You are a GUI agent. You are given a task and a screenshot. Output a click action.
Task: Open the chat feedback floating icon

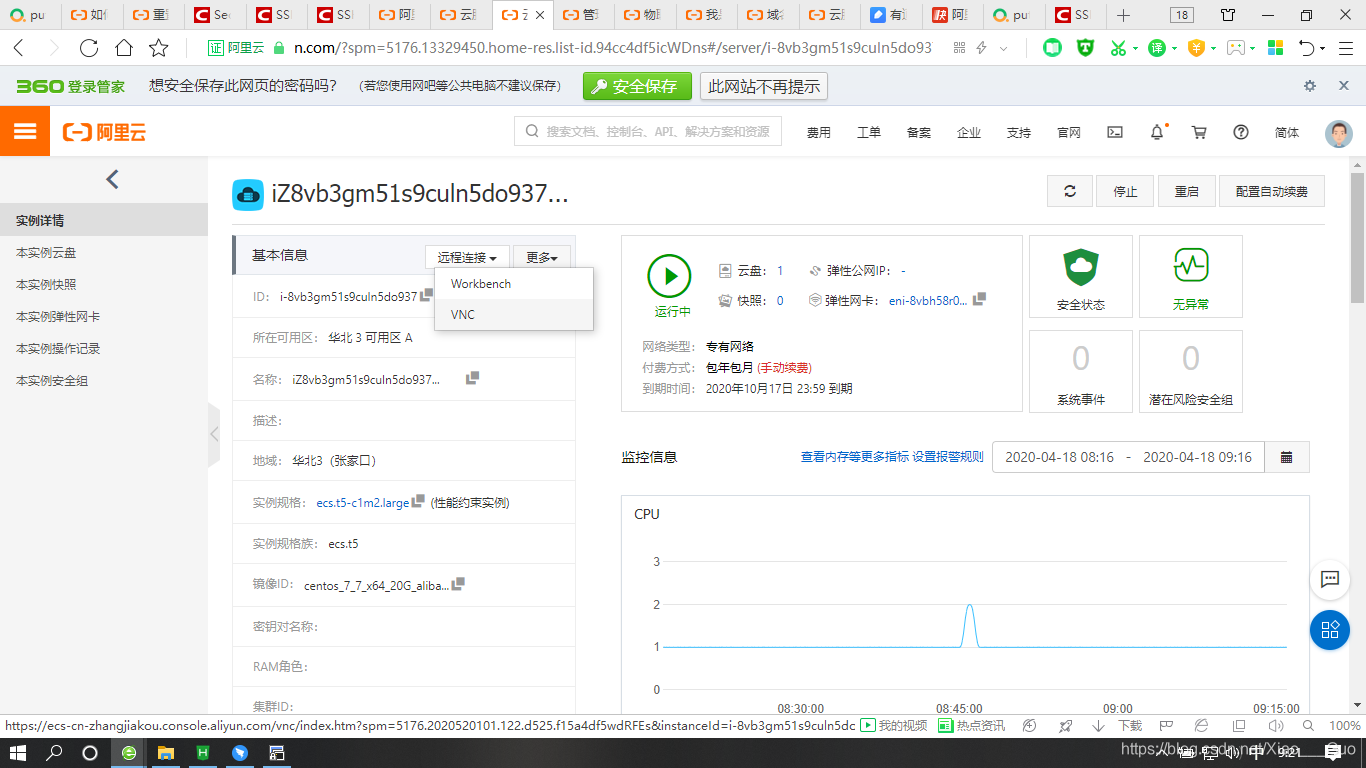pyautogui.click(x=1330, y=579)
